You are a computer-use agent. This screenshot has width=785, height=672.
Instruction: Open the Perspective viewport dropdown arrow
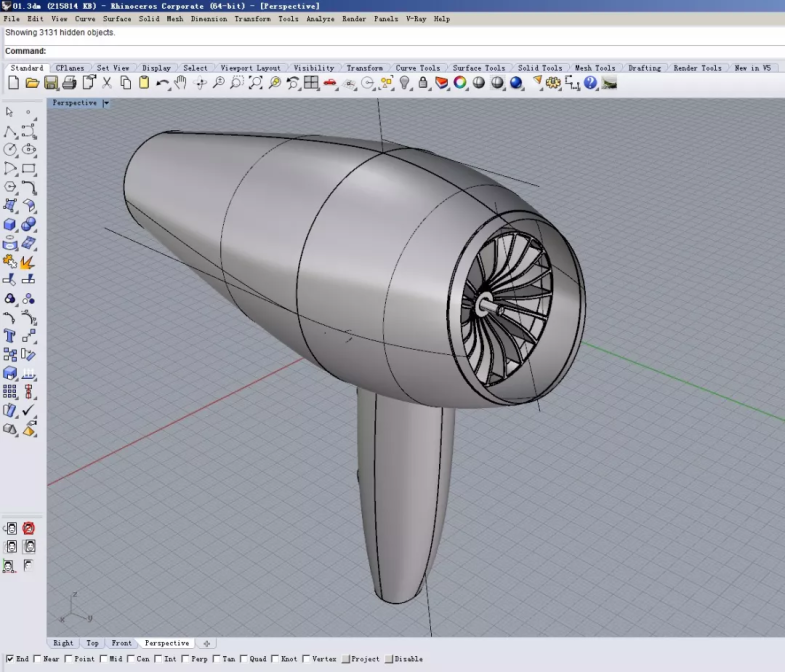pyautogui.click(x=107, y=103)
